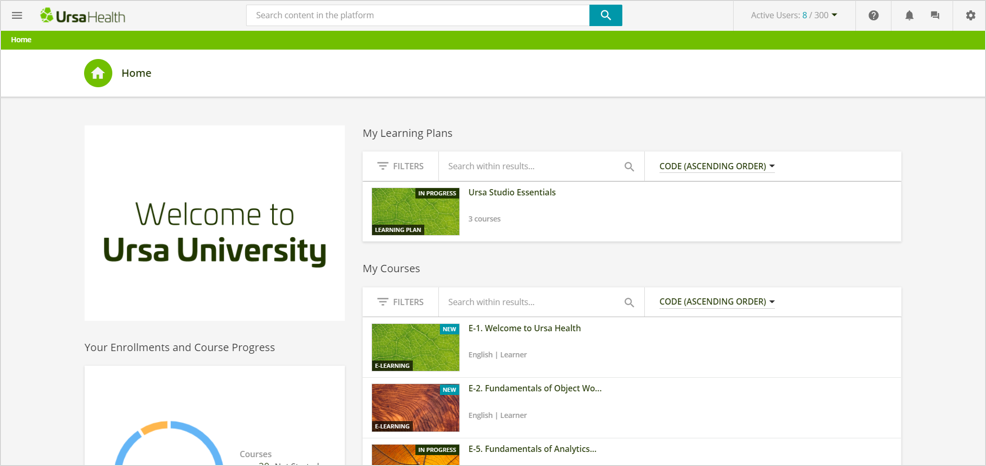
Task: Click the Home page title text
Action: (136, 73)
